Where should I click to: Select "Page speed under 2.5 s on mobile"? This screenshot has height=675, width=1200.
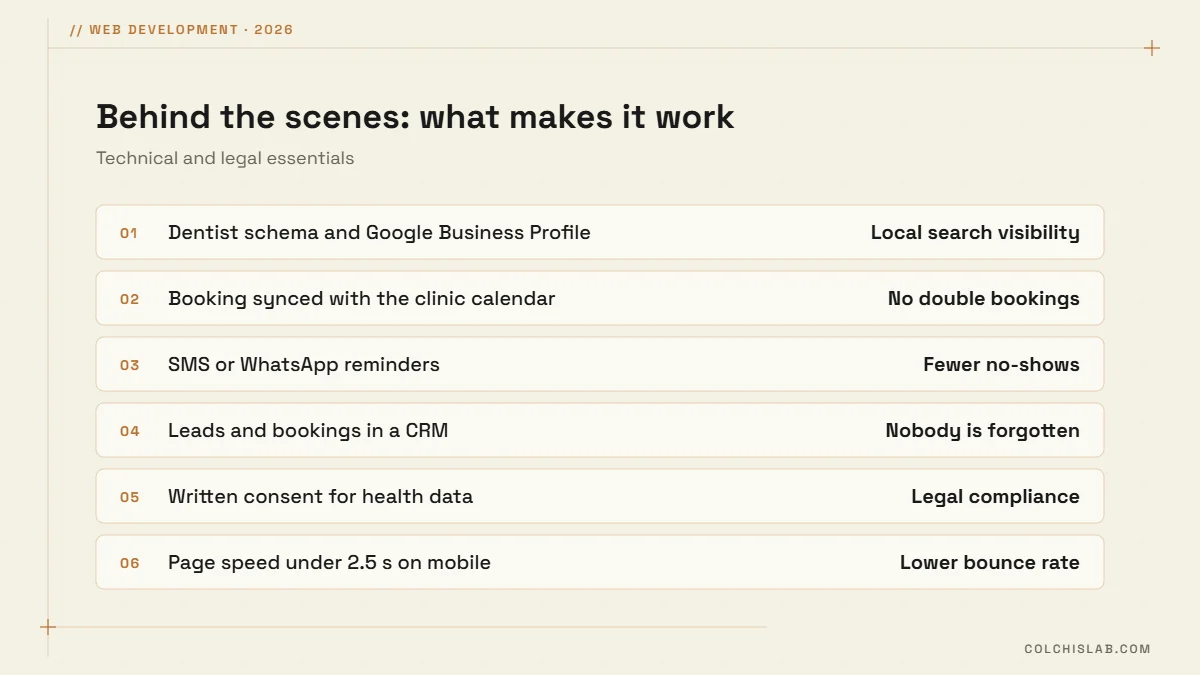pyautogui.click(x=329, y=563)
